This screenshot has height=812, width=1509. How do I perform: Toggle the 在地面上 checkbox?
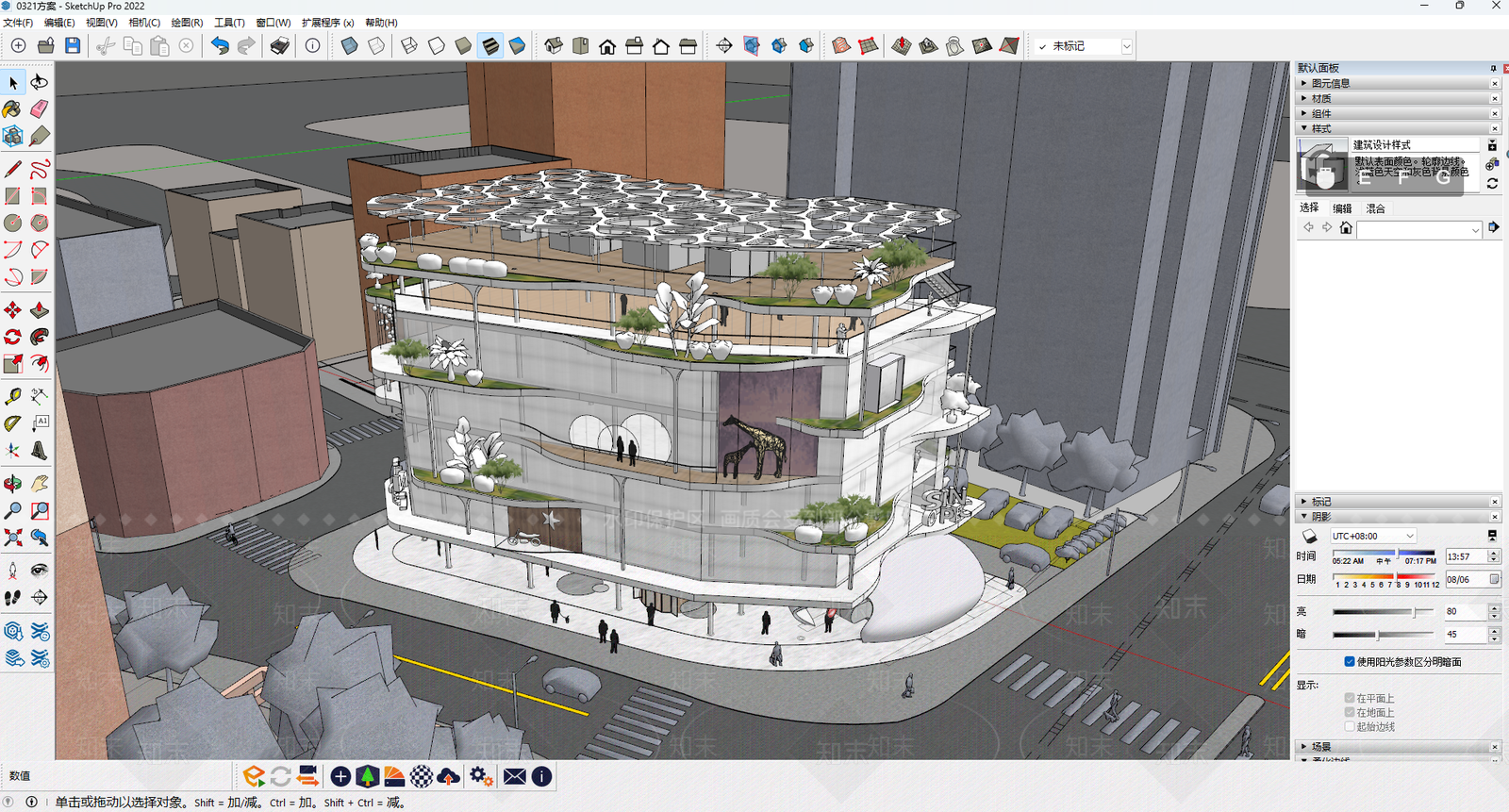tap(1350, 713)
